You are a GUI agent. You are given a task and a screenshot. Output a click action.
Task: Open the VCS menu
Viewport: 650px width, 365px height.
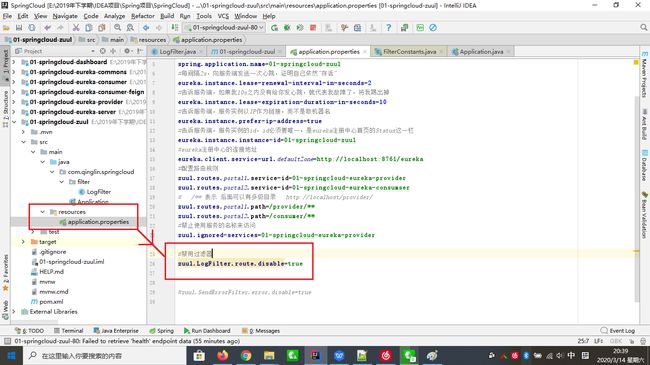pyautogui.click(x=223, y=16)
